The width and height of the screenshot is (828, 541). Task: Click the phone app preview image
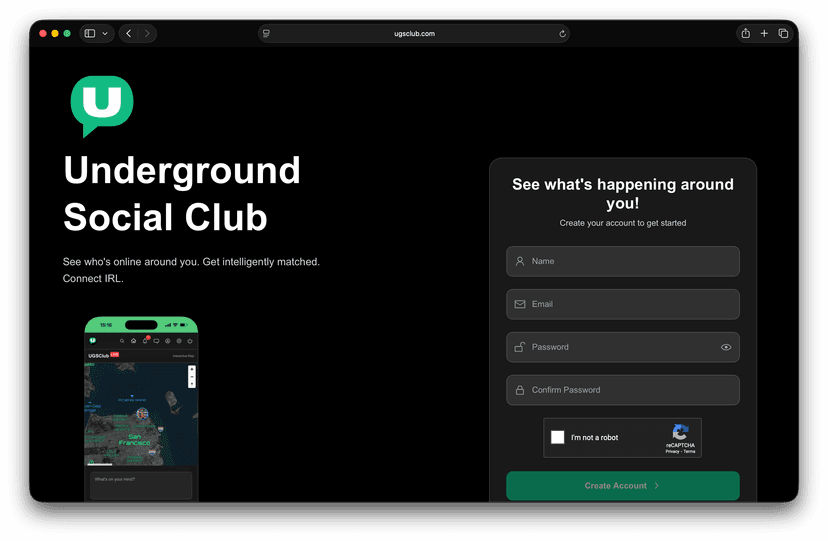click(141, 409)
